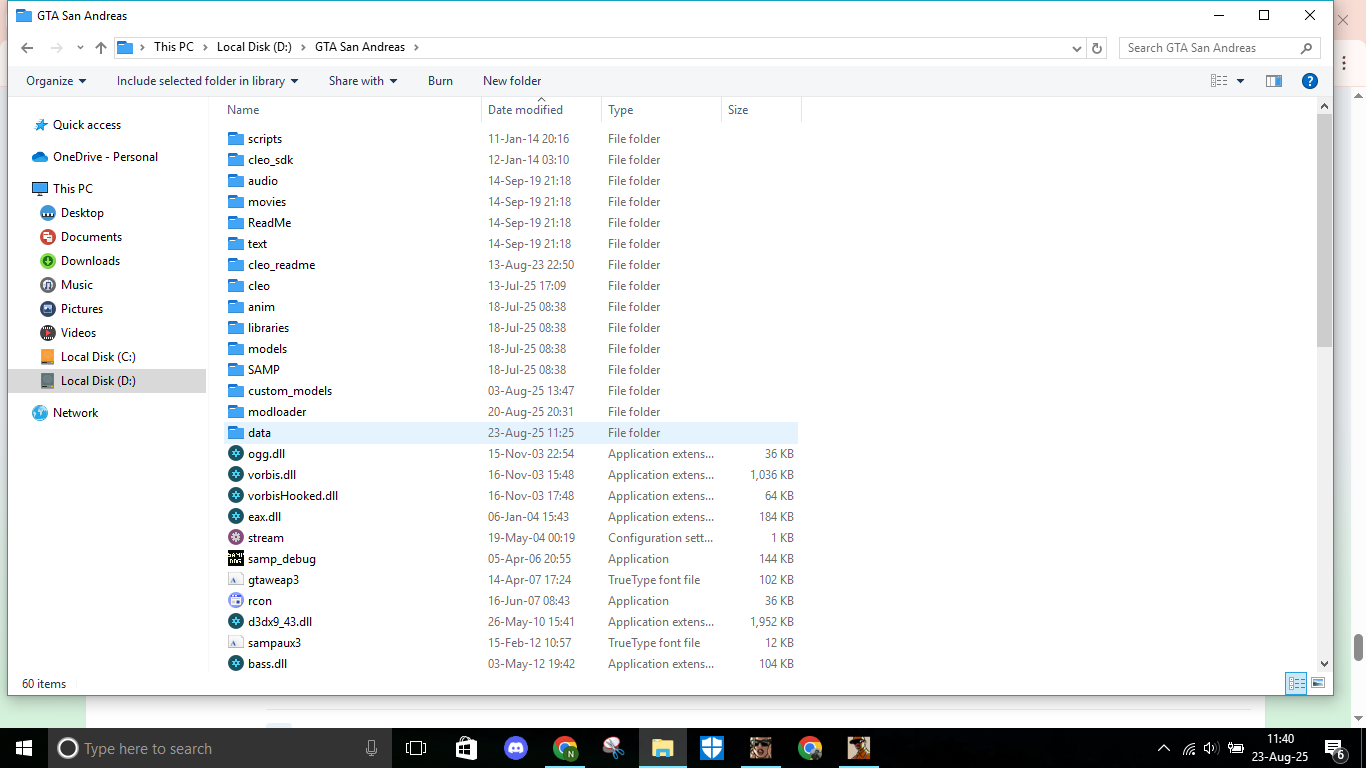The width and height of the screenshot is (1366, 768).
Task: Open the Task View taskbar icon
Action: point(416,748)
